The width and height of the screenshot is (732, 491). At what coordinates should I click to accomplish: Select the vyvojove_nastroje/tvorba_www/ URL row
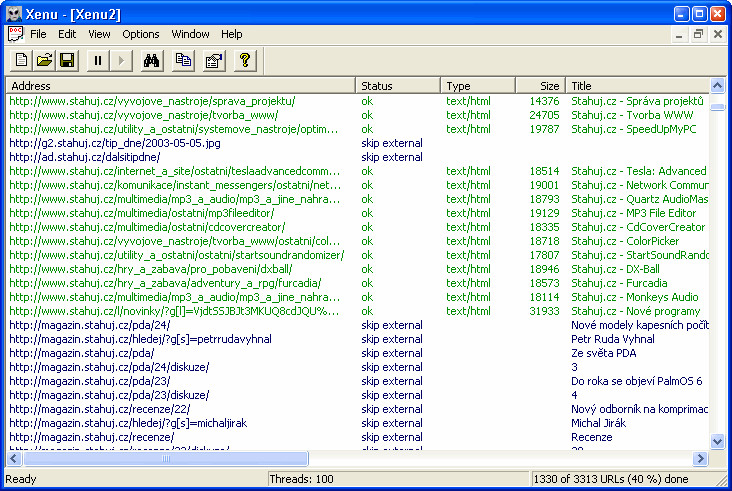357,115
